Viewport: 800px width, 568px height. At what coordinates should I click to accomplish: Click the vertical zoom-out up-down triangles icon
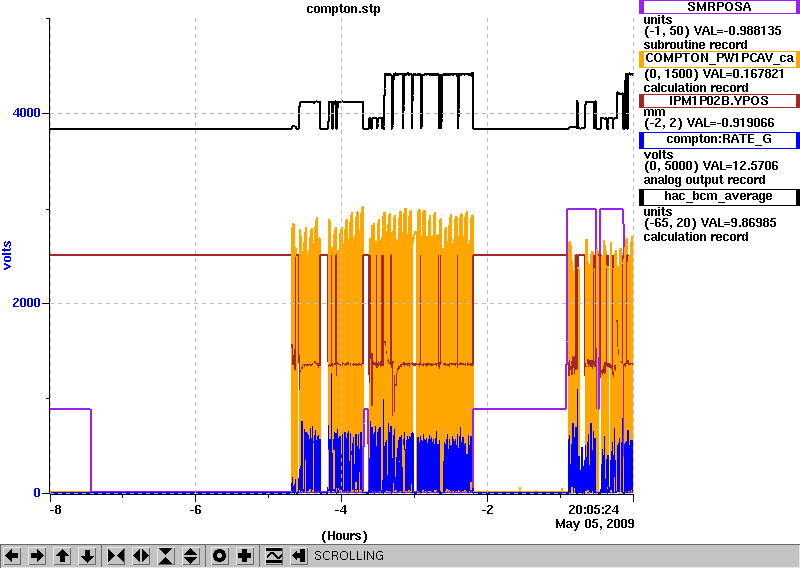191,555
